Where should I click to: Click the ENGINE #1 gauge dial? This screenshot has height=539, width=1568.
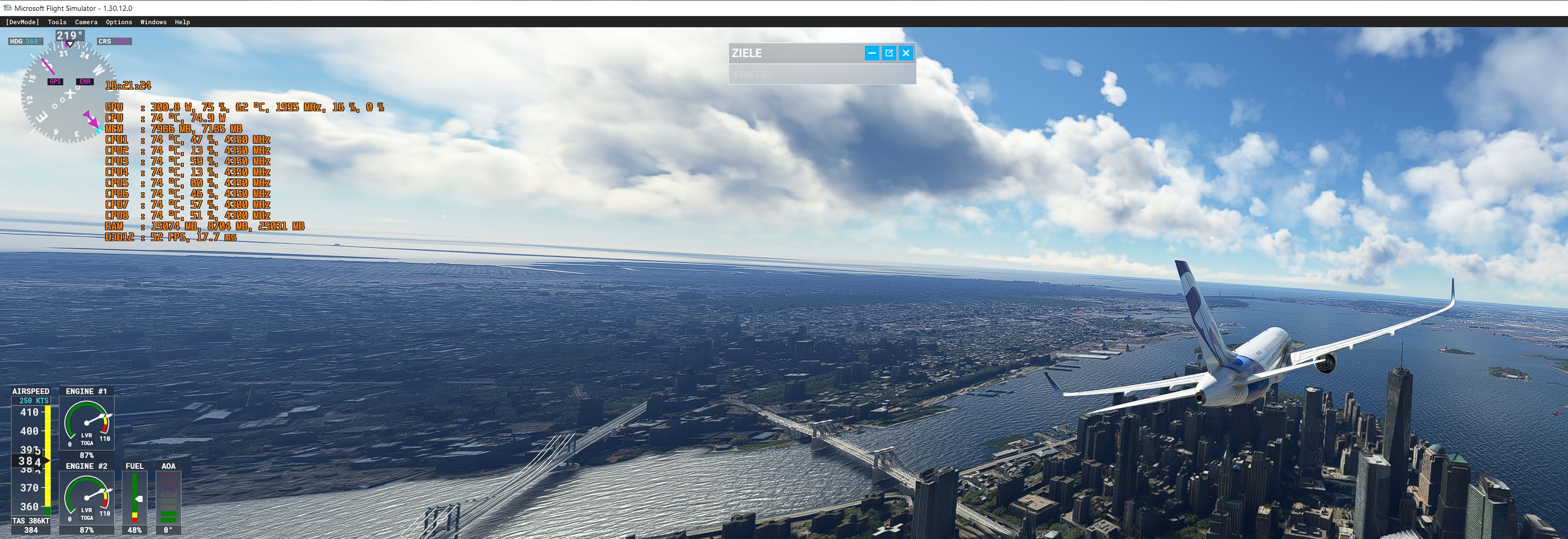(x=87, y=423)
